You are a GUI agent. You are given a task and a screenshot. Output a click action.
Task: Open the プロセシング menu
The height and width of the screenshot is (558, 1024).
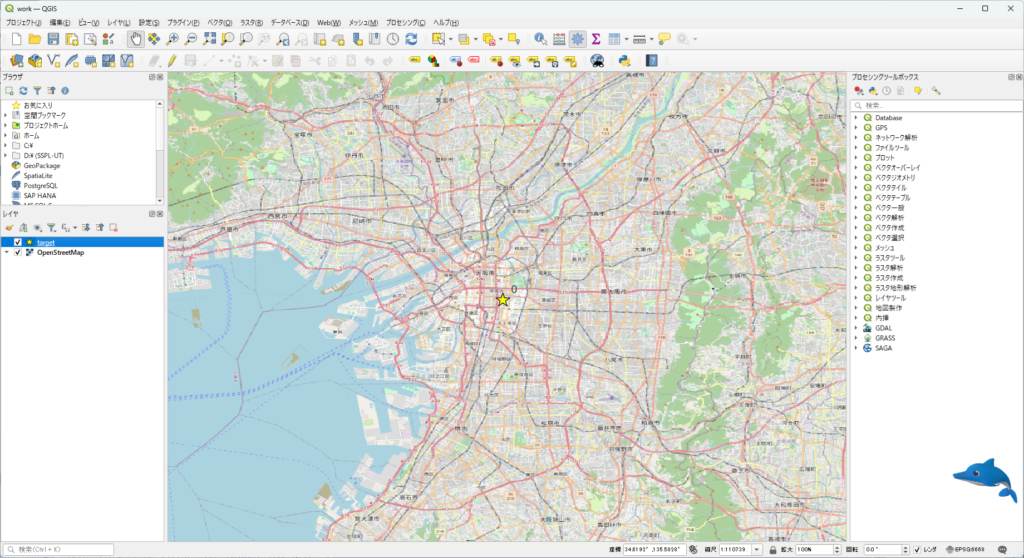pos(405,22)
